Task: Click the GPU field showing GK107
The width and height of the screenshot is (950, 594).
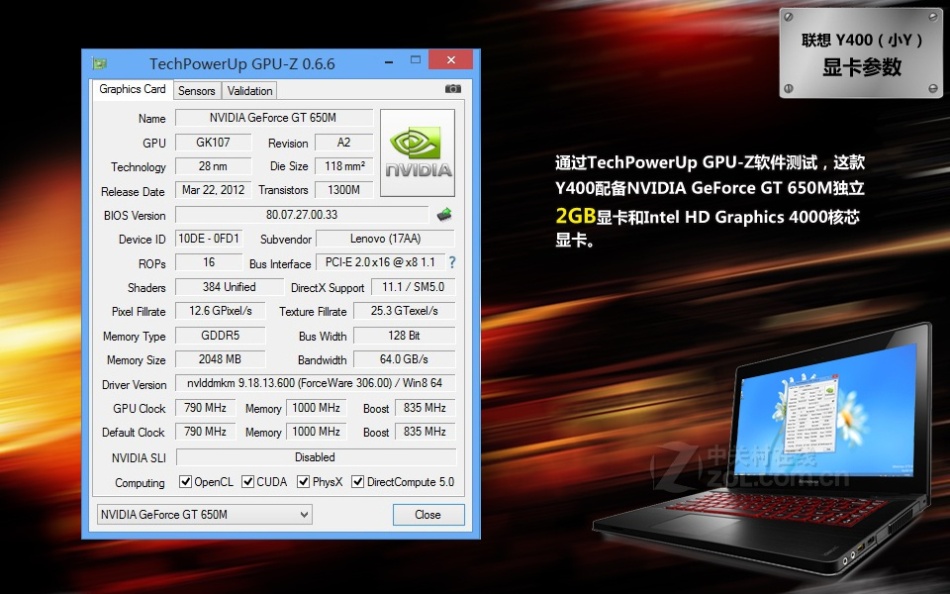Action: coord(213,142)
